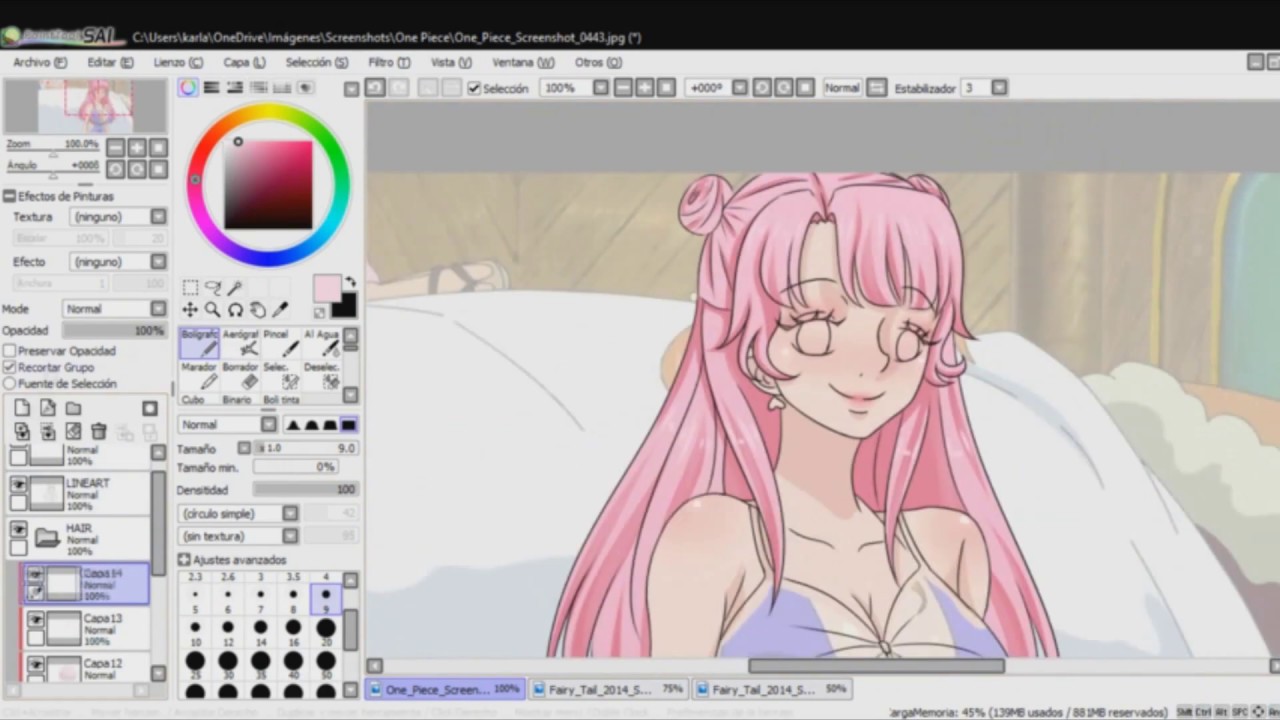1280x720 pixels.
Task: Select the rotate view tool
Action: coord(235,310)
